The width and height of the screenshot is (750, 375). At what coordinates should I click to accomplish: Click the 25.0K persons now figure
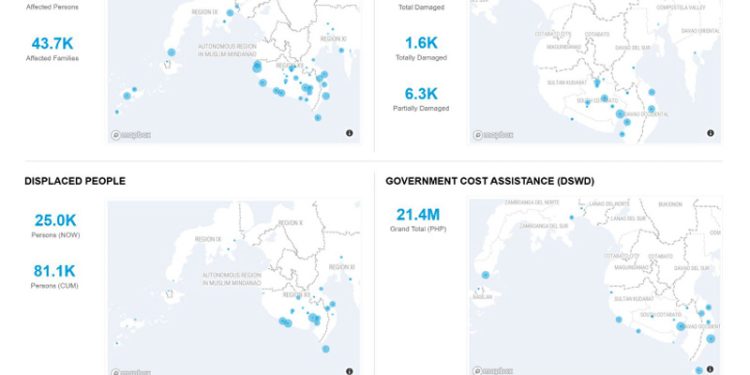(55, 221)
